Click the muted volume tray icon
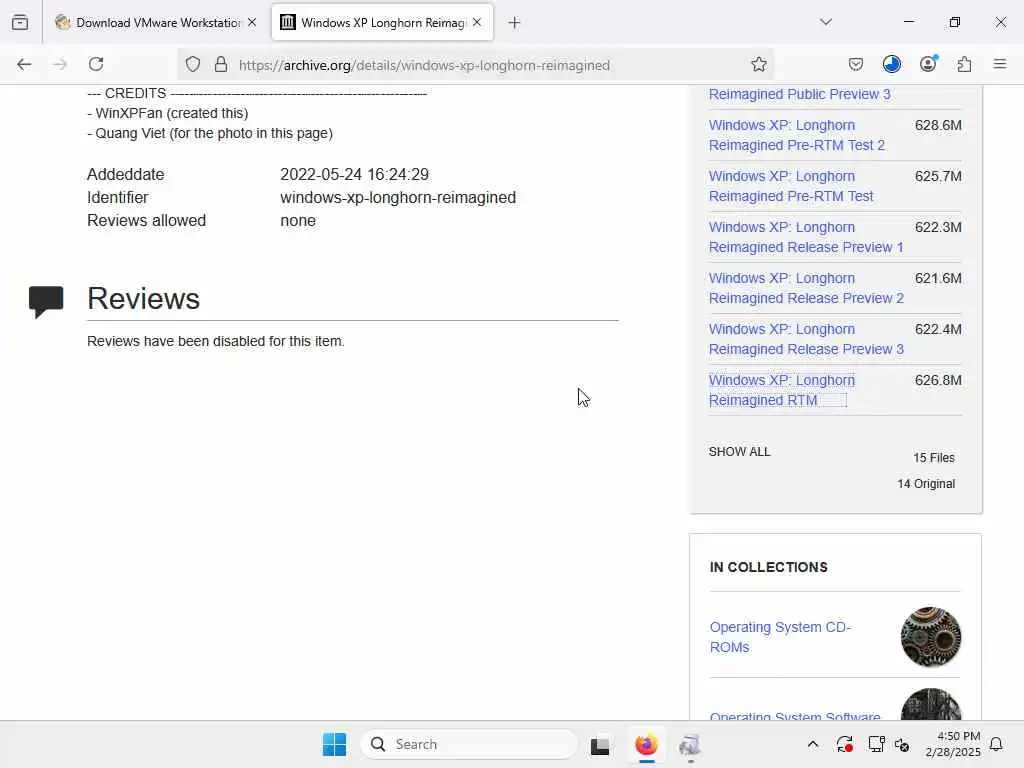Viewport: 1024px width, 768px height. tap(902, 744)
